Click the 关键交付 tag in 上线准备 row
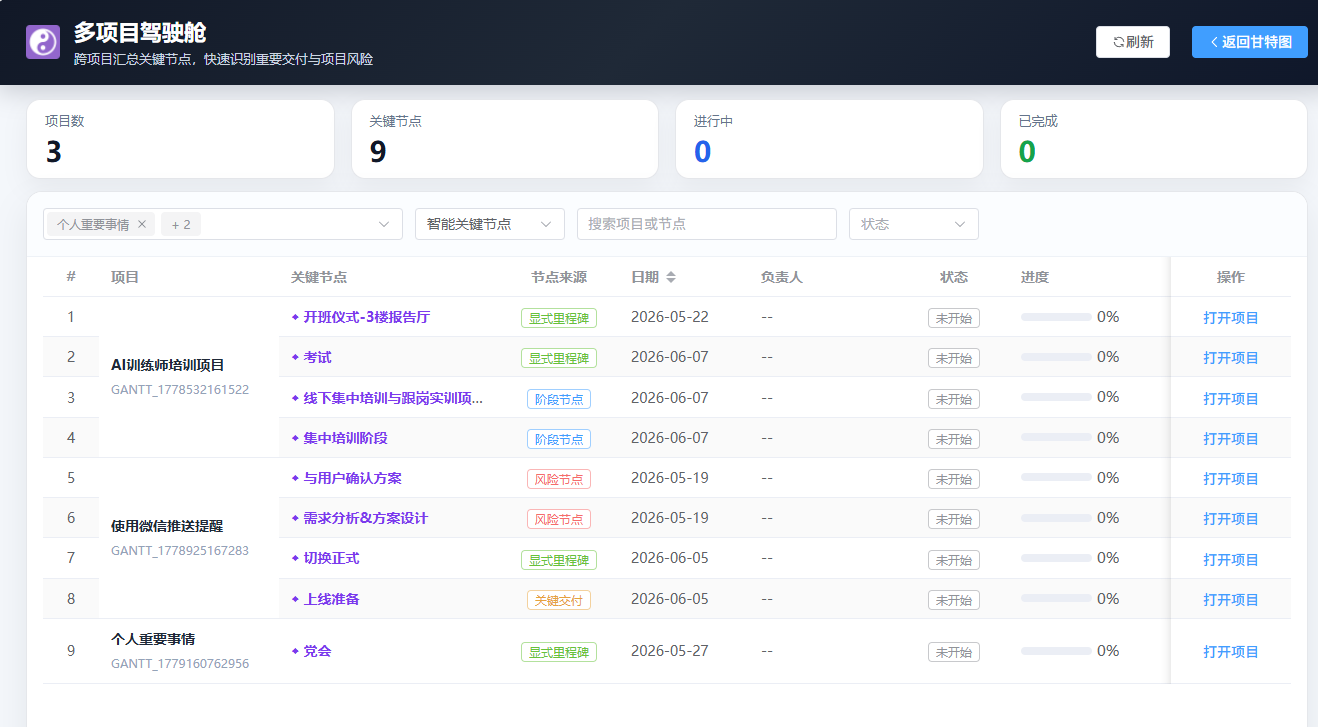The width and height of the screenshot is (1318, 727). [x=559, y=600]
